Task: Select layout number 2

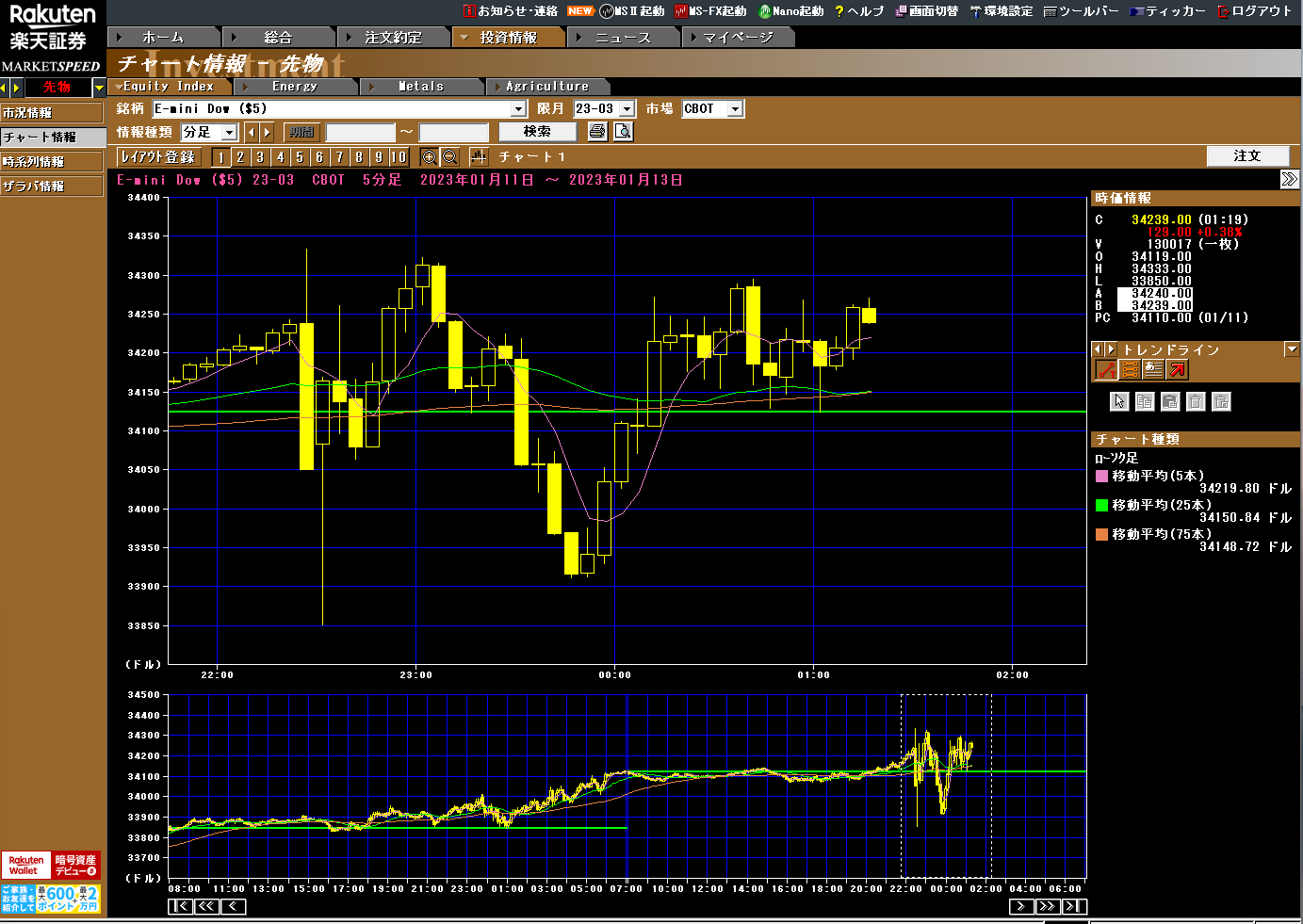Action: [x=240, y=157]
